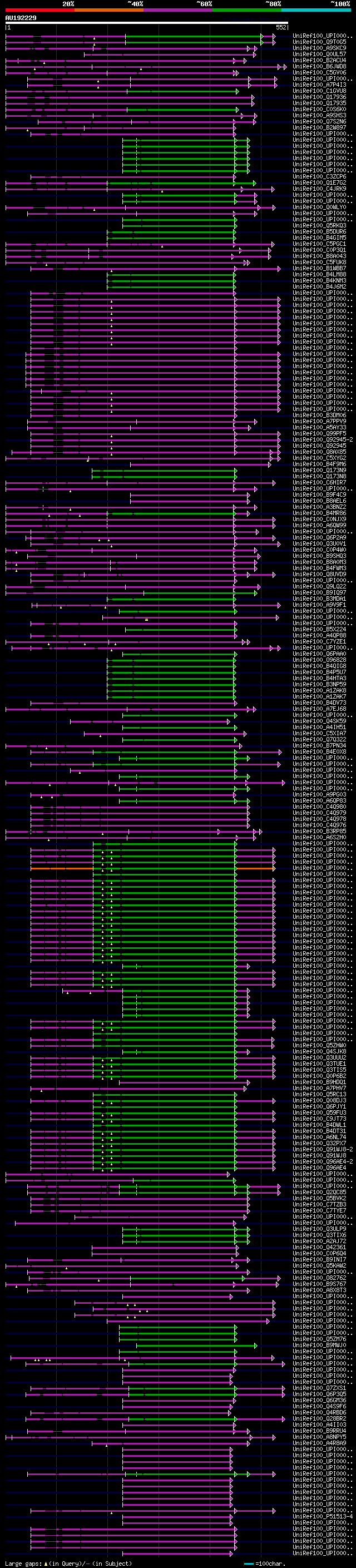Image resolution: width=356 pixels, height=1568 pixels.
Task: Select the UniRef100_C9JT73 label
Action: 319,1119
